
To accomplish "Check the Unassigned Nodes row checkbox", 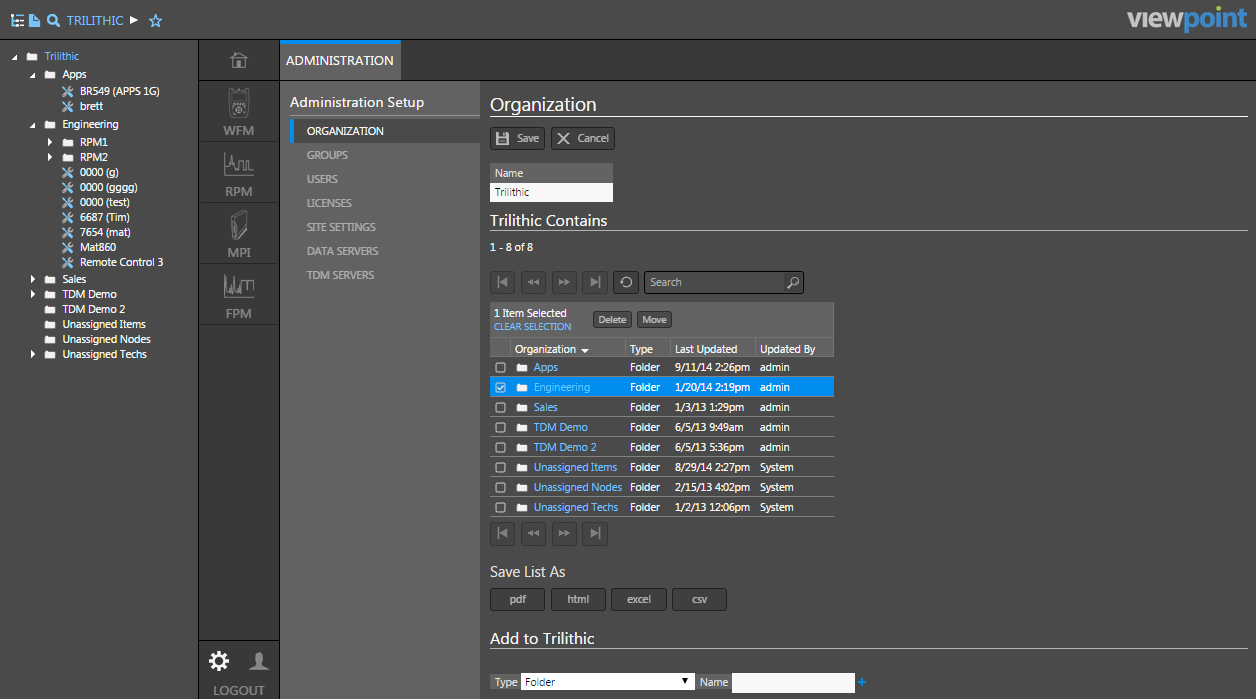I will tap(501, 487).
